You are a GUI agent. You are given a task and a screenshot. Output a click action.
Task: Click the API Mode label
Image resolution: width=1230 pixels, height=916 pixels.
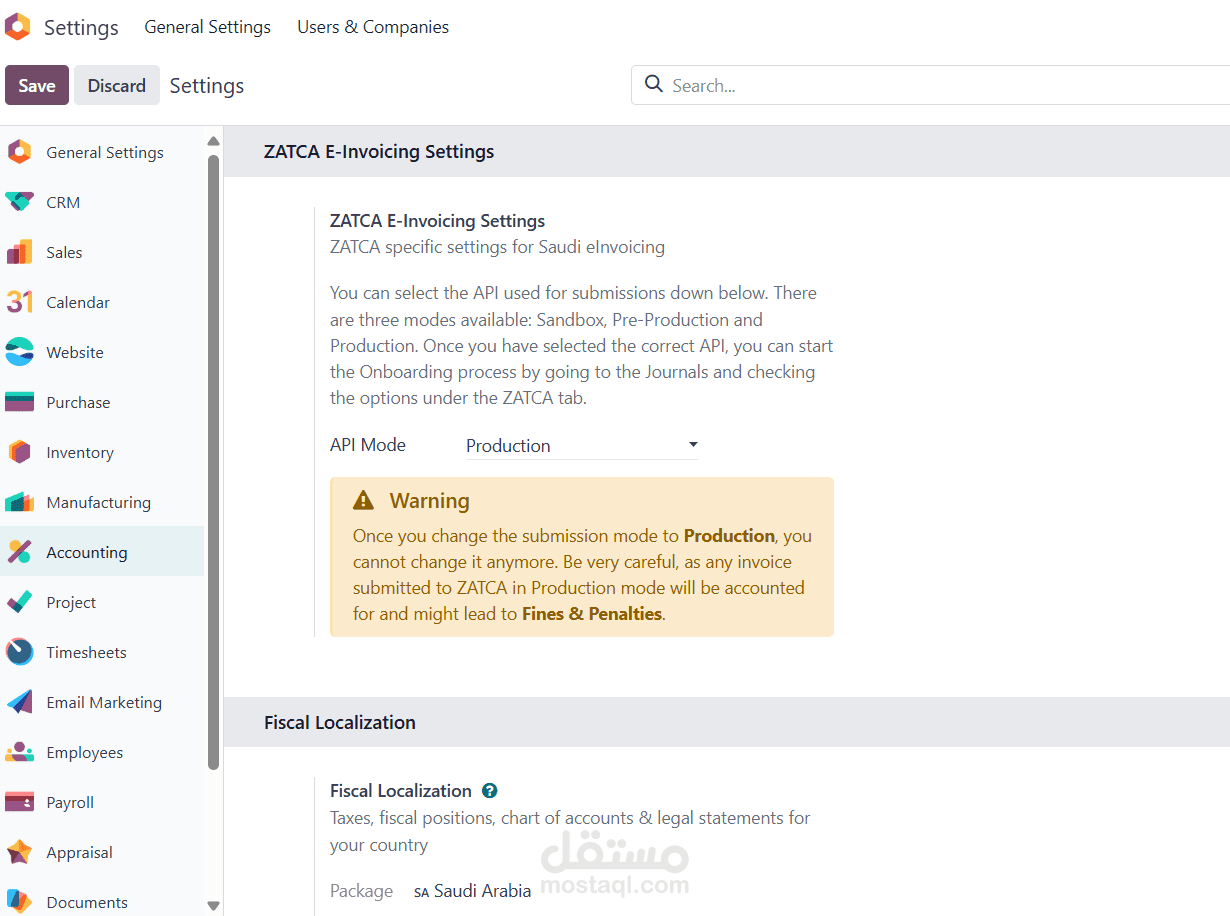[x=368, y=445]
